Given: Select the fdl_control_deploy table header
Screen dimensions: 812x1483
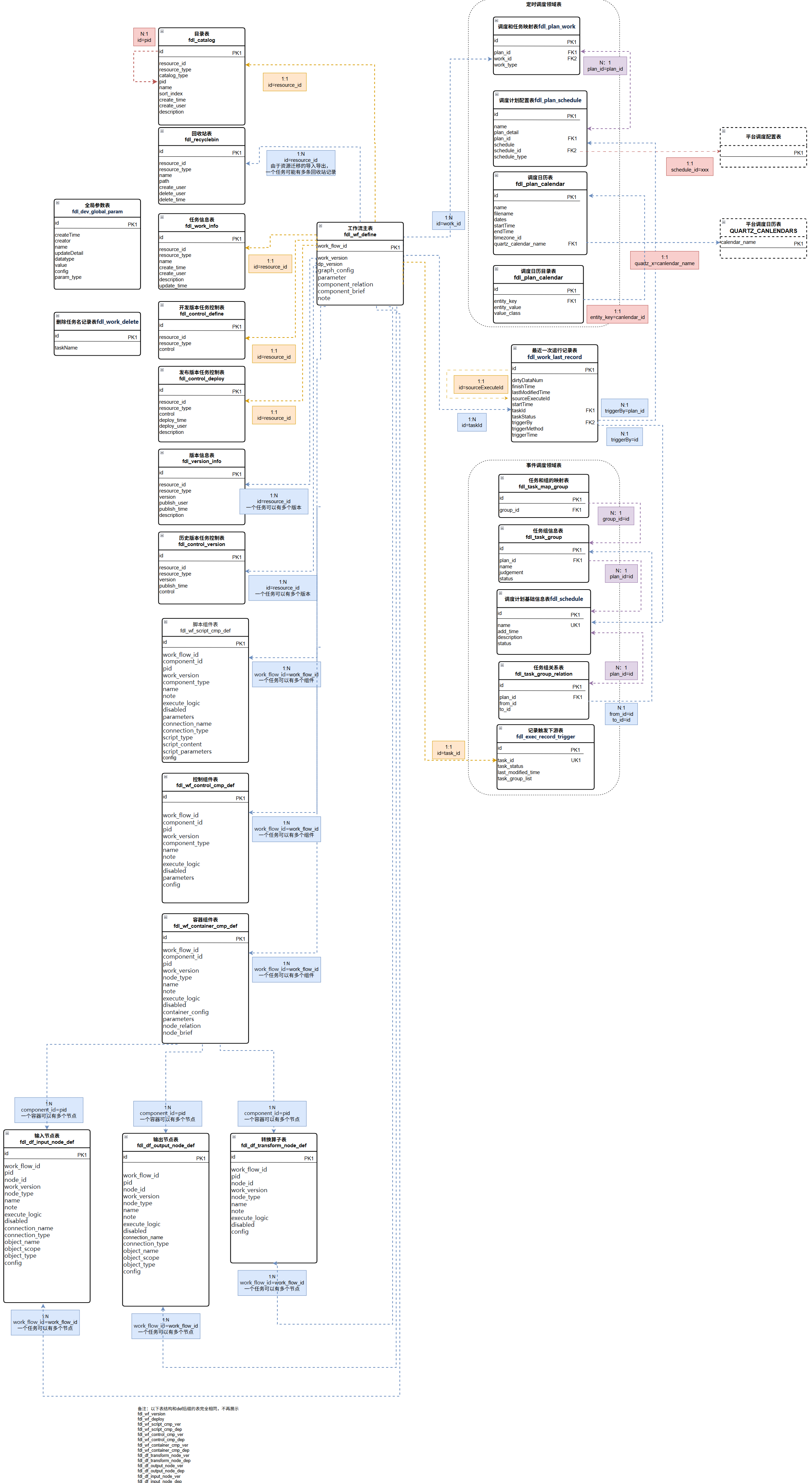Looking at the screenshot, I should point(201,375).
